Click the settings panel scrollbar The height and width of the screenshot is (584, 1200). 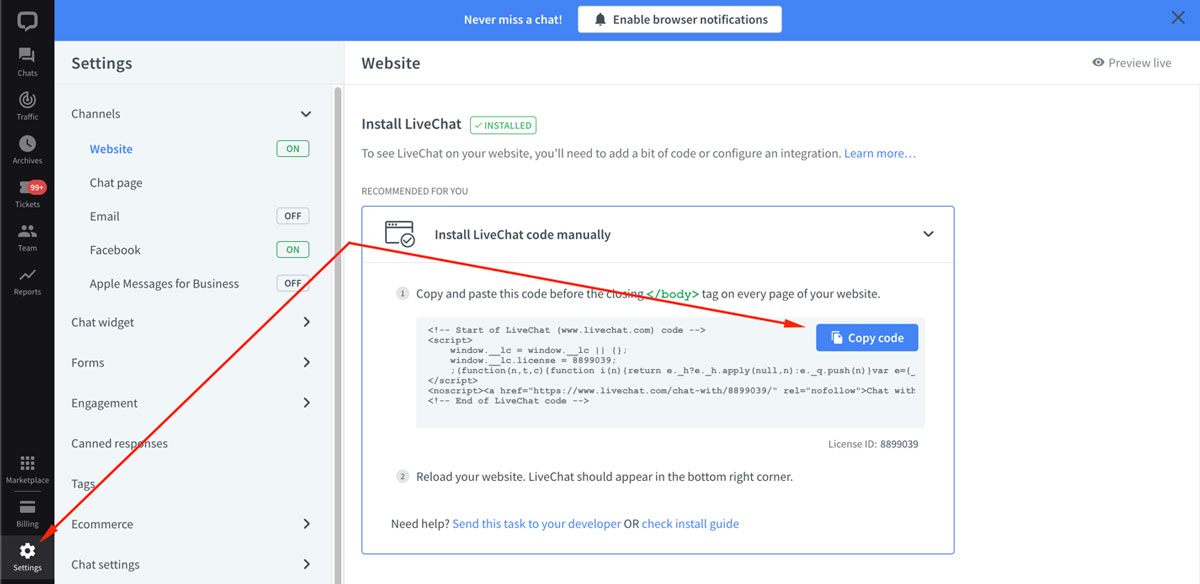coord(338,334)
